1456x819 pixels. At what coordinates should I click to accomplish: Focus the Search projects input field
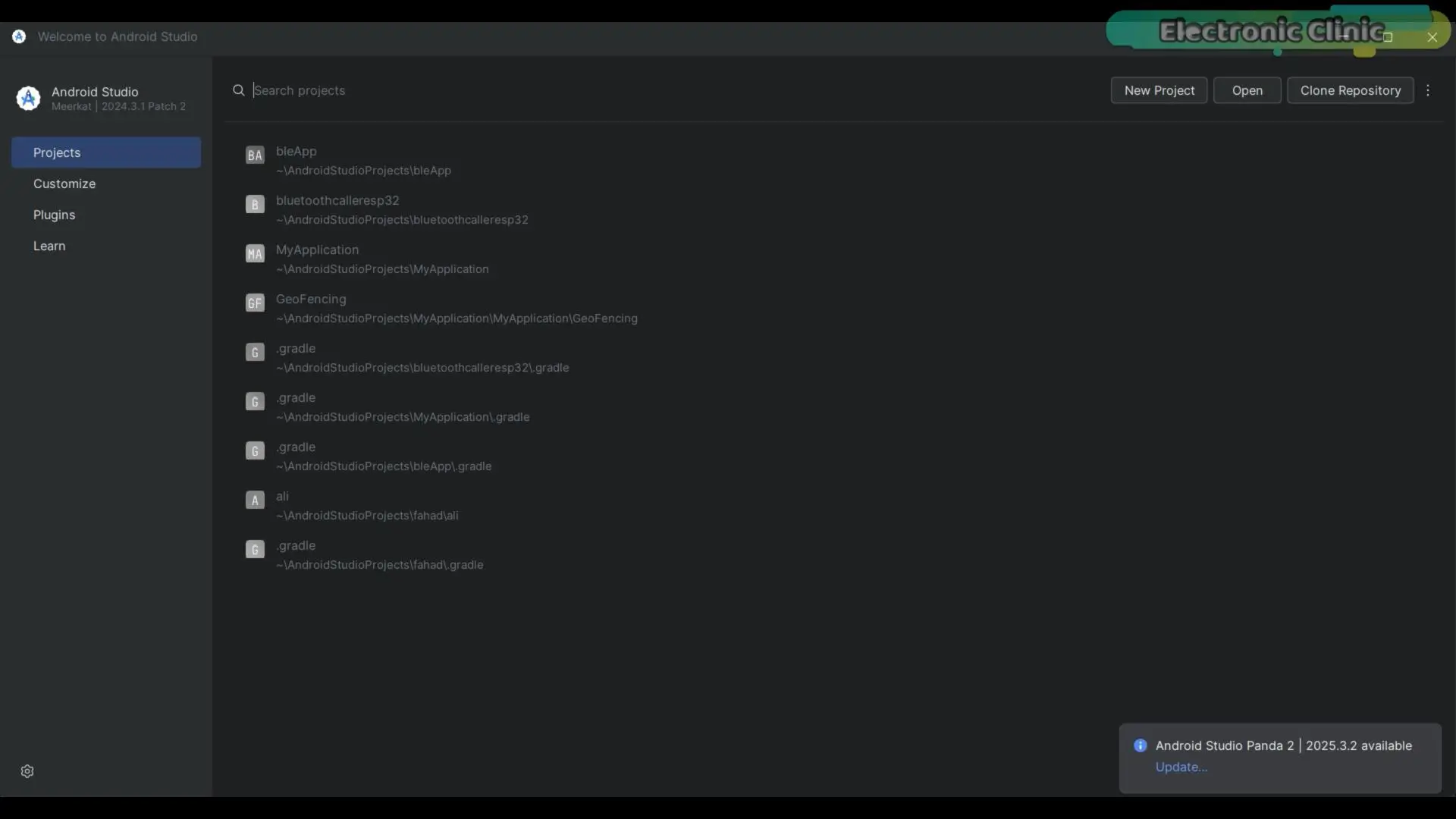(x=667, y=90)
